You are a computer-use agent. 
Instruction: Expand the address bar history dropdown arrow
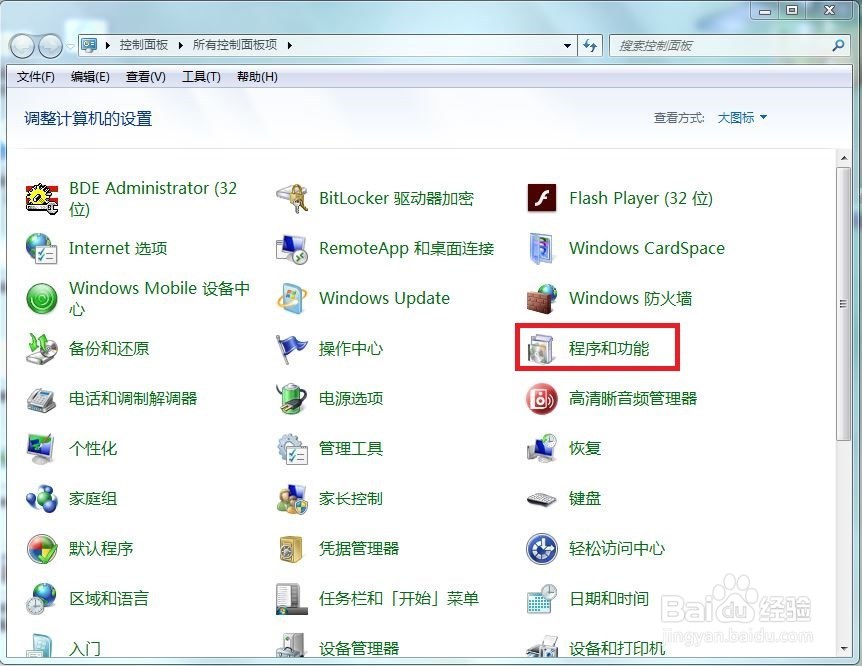tap(567, 46)
